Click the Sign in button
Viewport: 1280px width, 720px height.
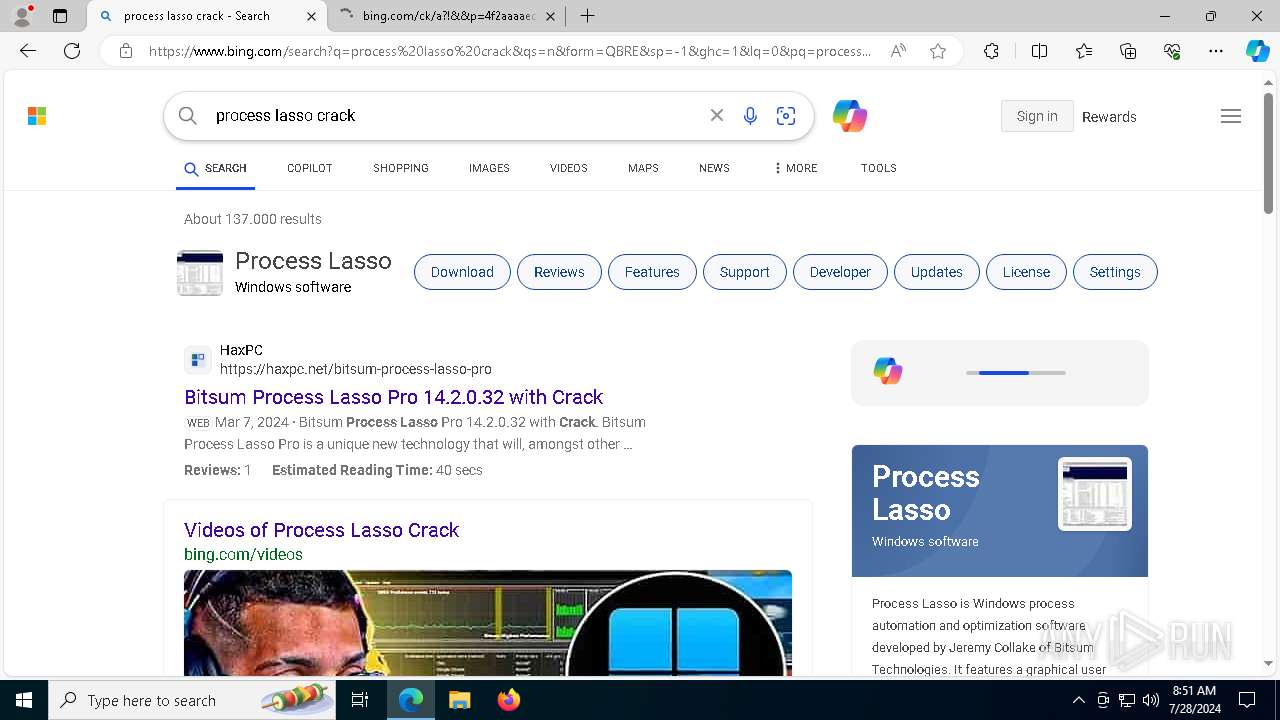click(1037, 116)
